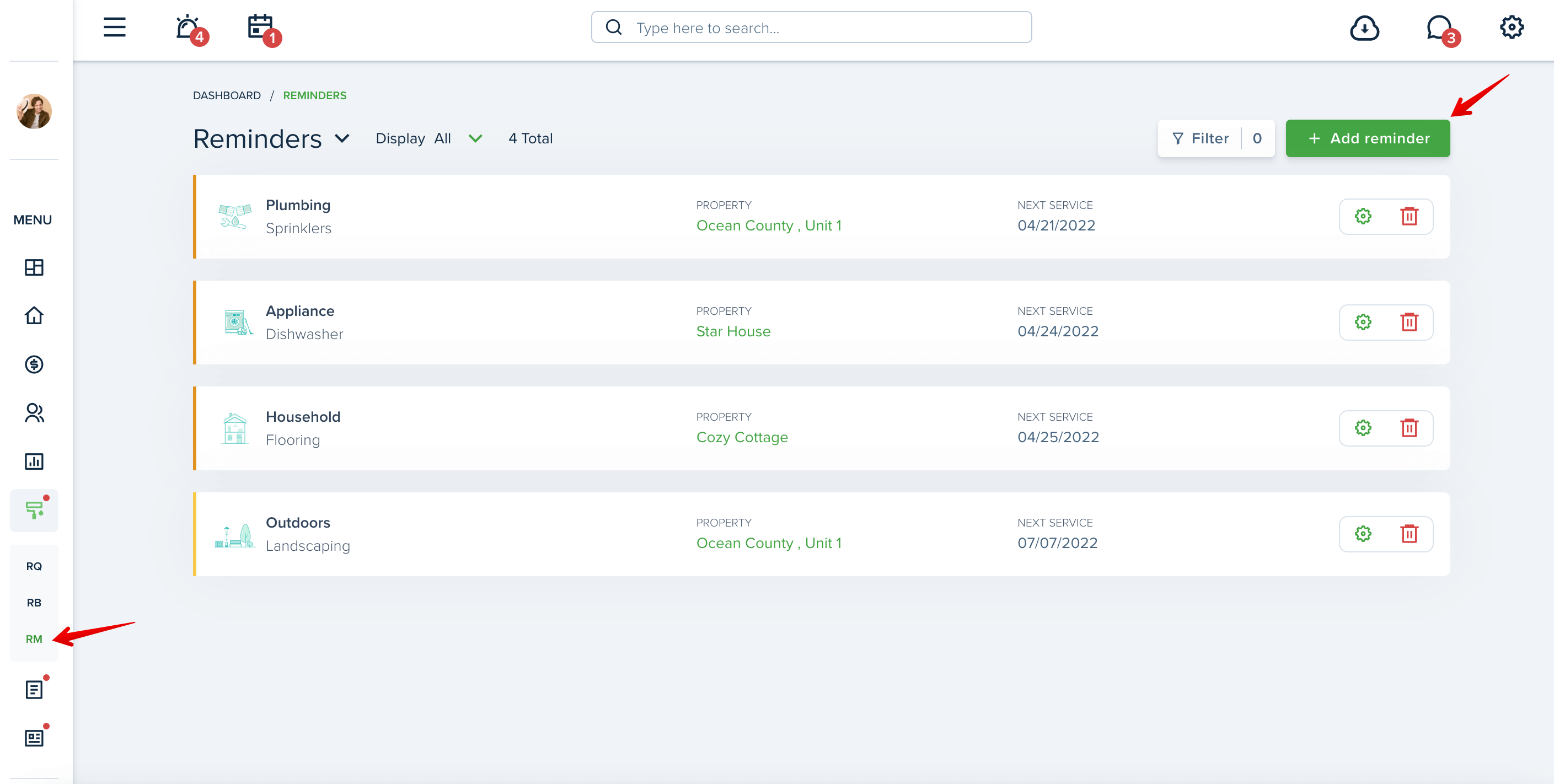
Task: Click next service date 04/25/2022
Action: (x=1058, y=437)
